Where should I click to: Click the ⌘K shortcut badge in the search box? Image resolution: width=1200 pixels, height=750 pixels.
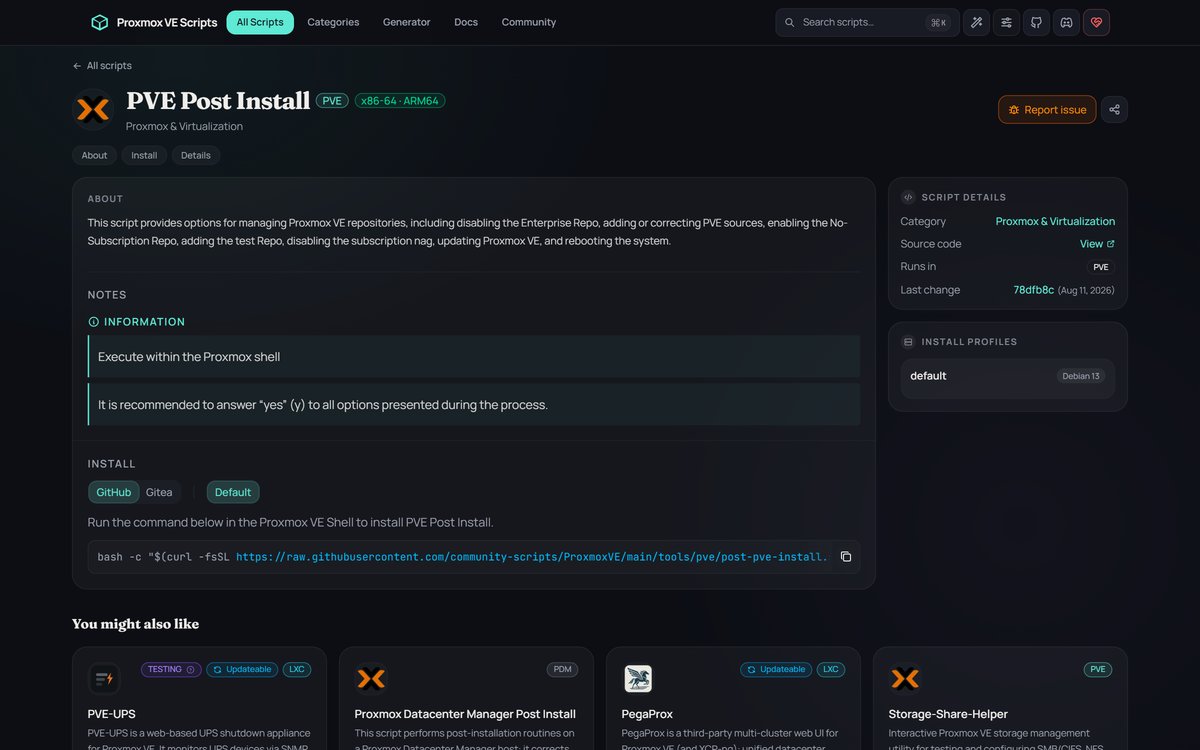pyautogui.click(x=938, y=22)
